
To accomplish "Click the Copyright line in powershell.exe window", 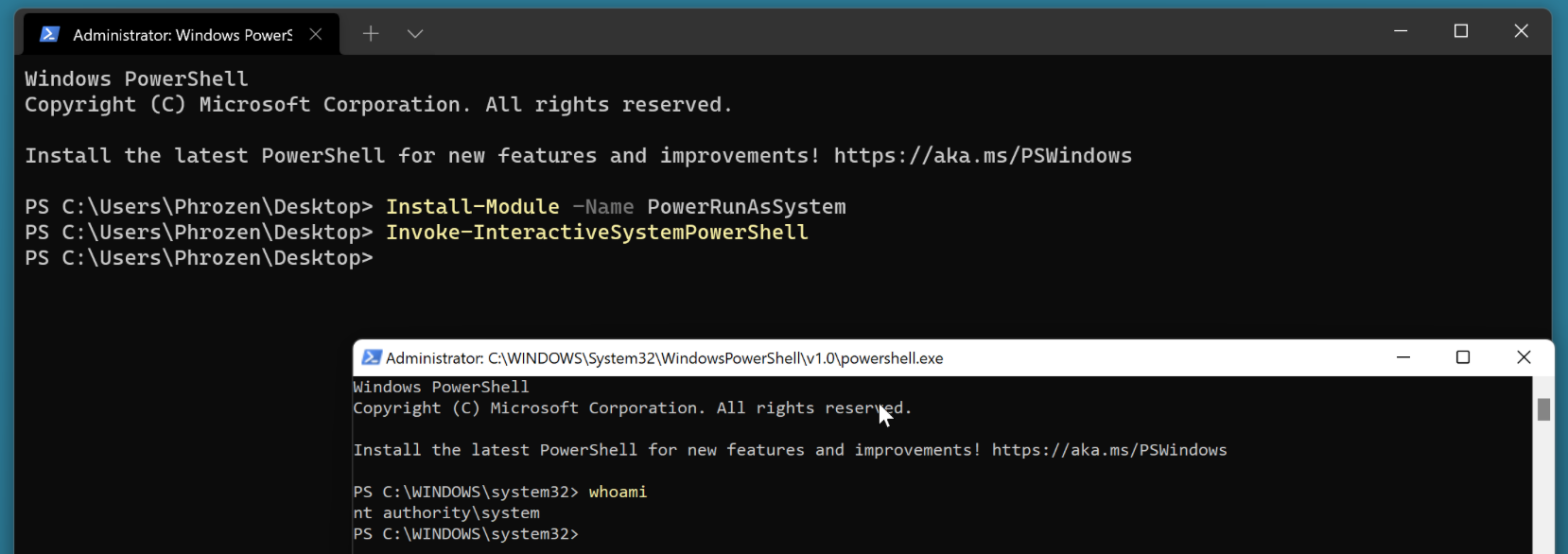I will 632,408.
